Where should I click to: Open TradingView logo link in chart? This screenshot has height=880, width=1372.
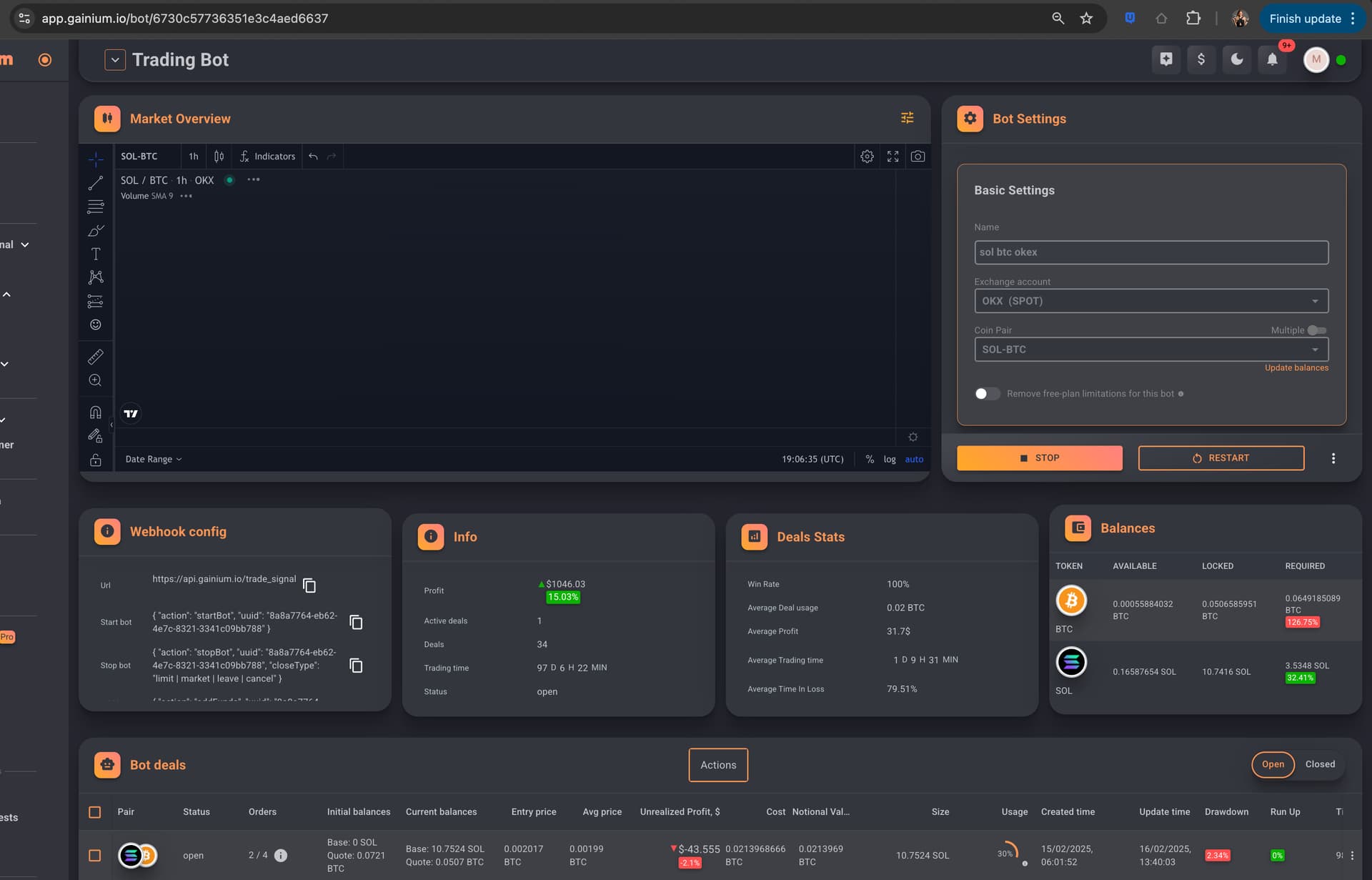131,413
